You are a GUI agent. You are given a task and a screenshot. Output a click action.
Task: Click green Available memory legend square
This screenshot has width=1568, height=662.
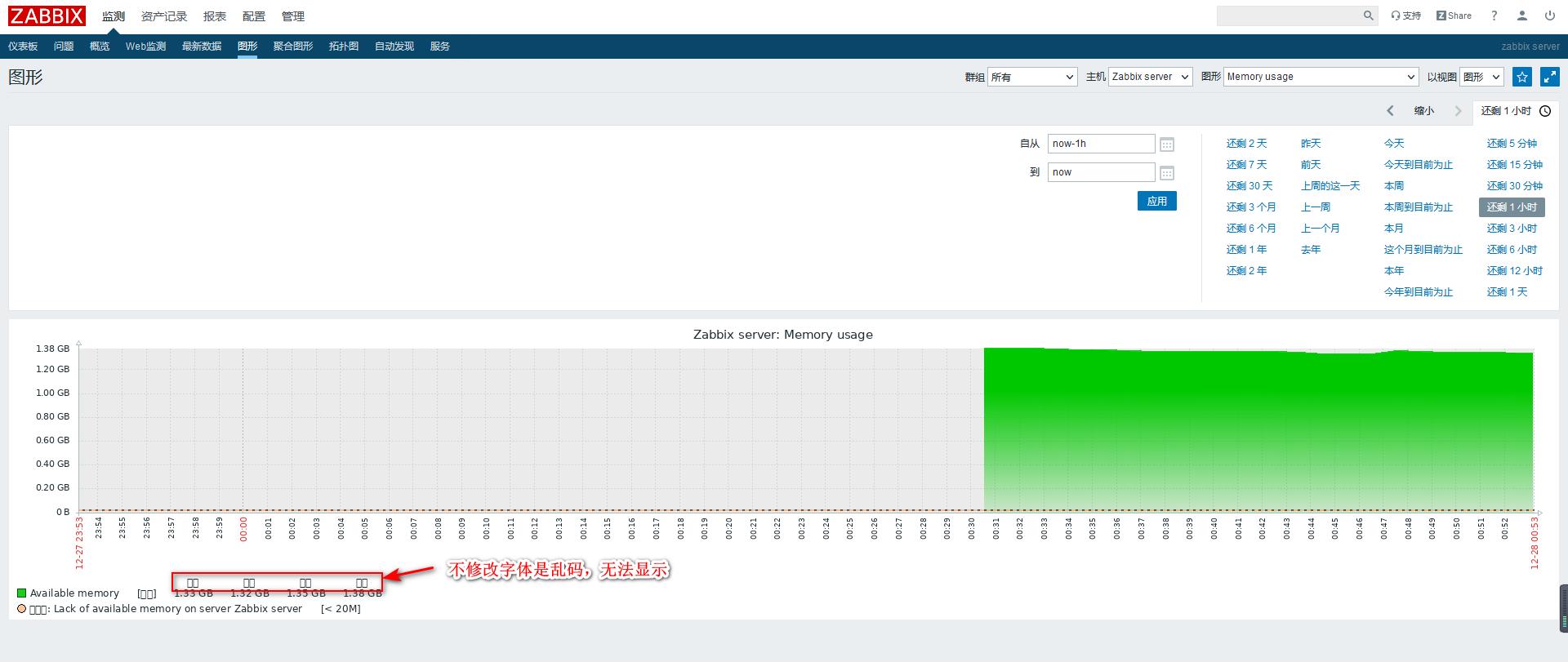coord(21,593)
